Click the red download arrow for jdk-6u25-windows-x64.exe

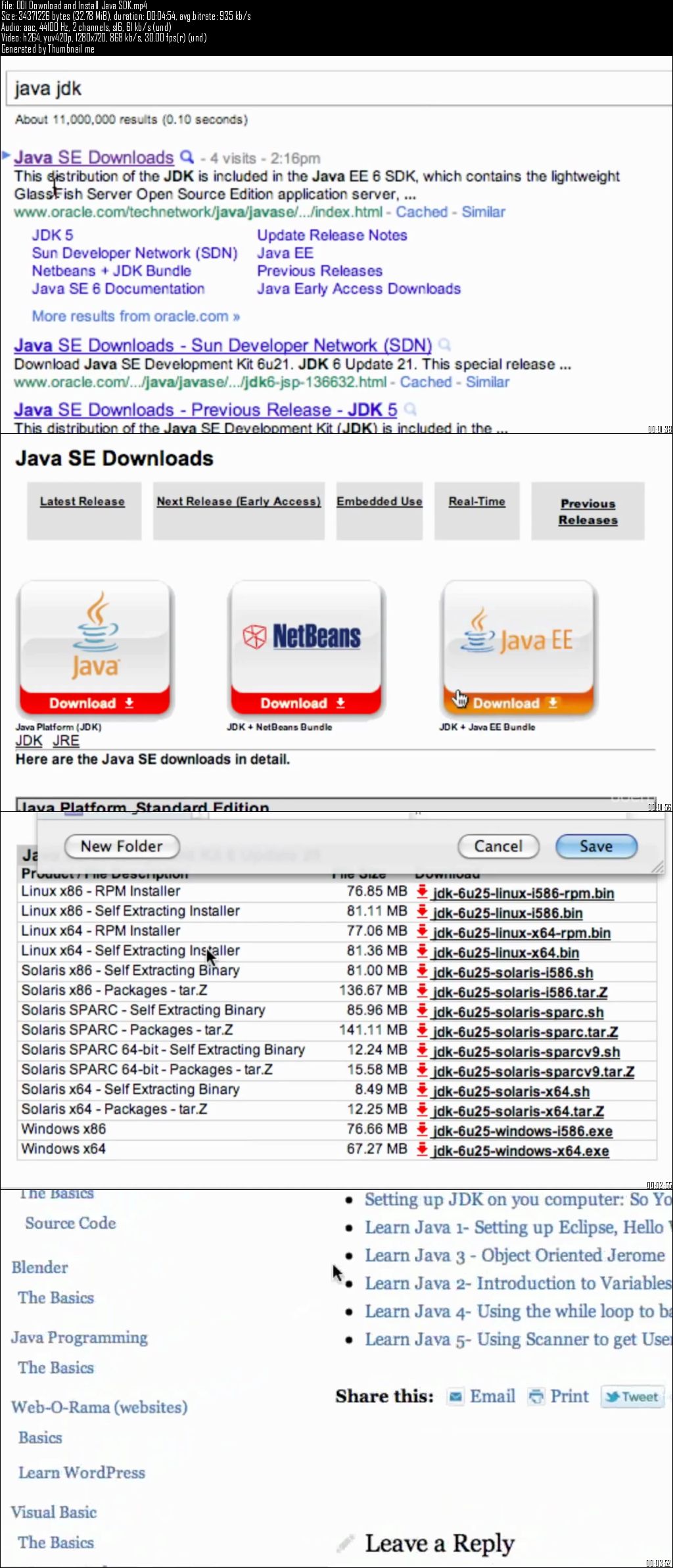pyautogui.click(x=422, y=1149)
